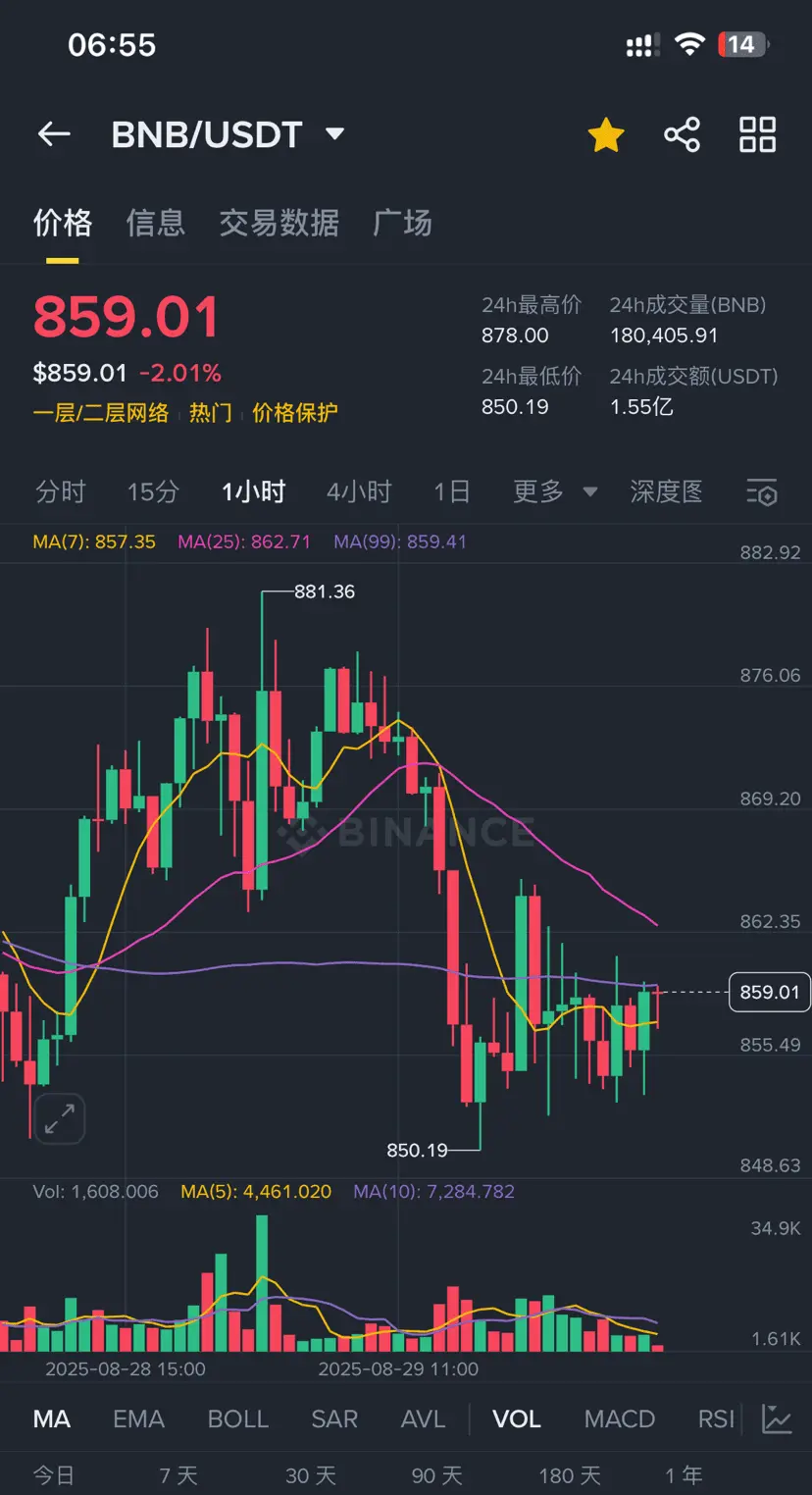
Task: Select the 7 天 range
Action: pos(178,1475)
